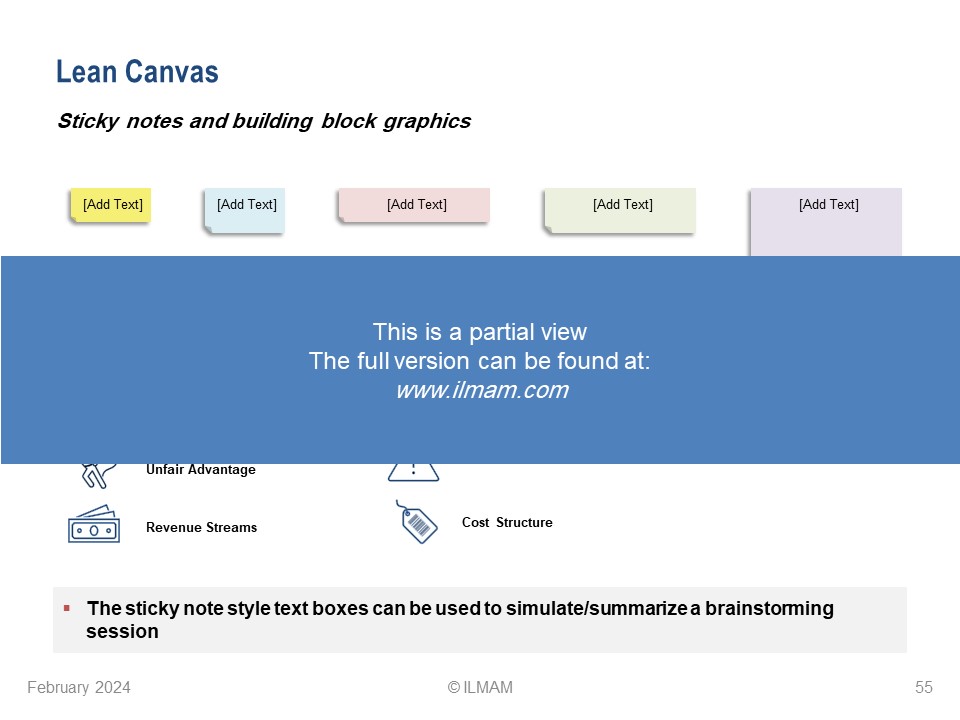
Task: Click the Unfair Advantage label
Action: [x=200, y=470]
